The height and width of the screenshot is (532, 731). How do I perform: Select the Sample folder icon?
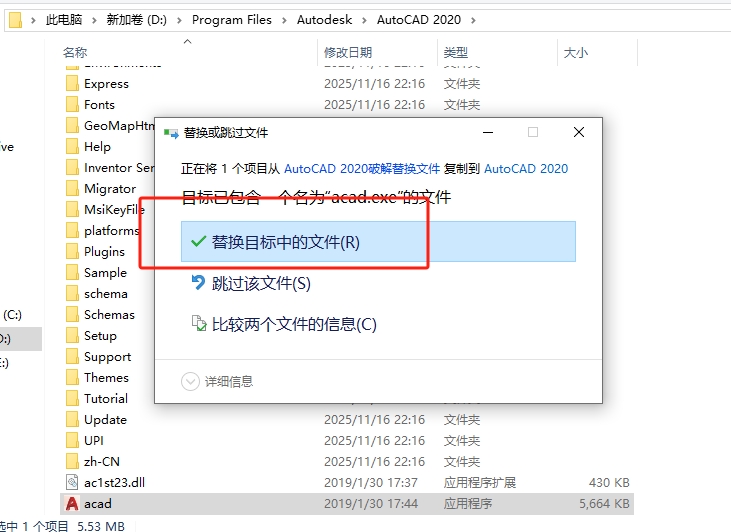pos(72,273)
